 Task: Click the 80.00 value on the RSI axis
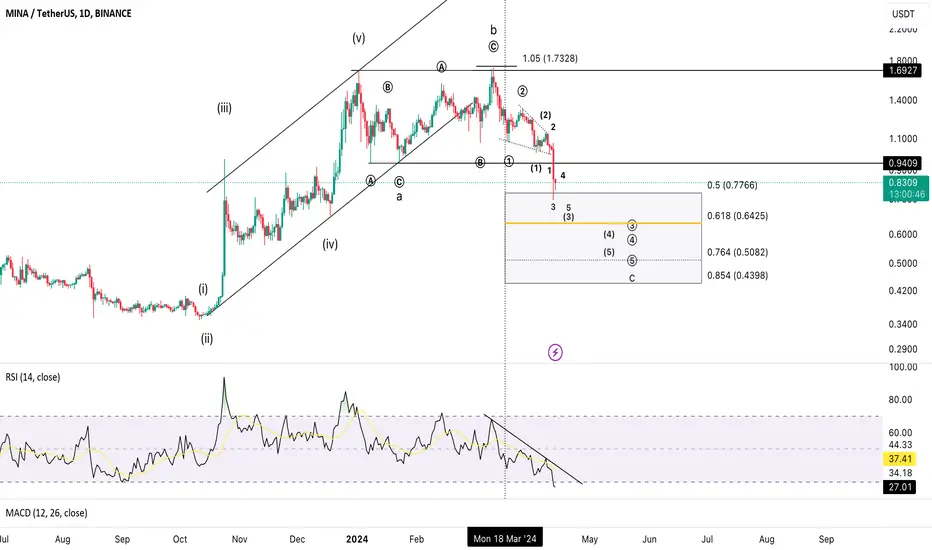[x=900, y=400]
